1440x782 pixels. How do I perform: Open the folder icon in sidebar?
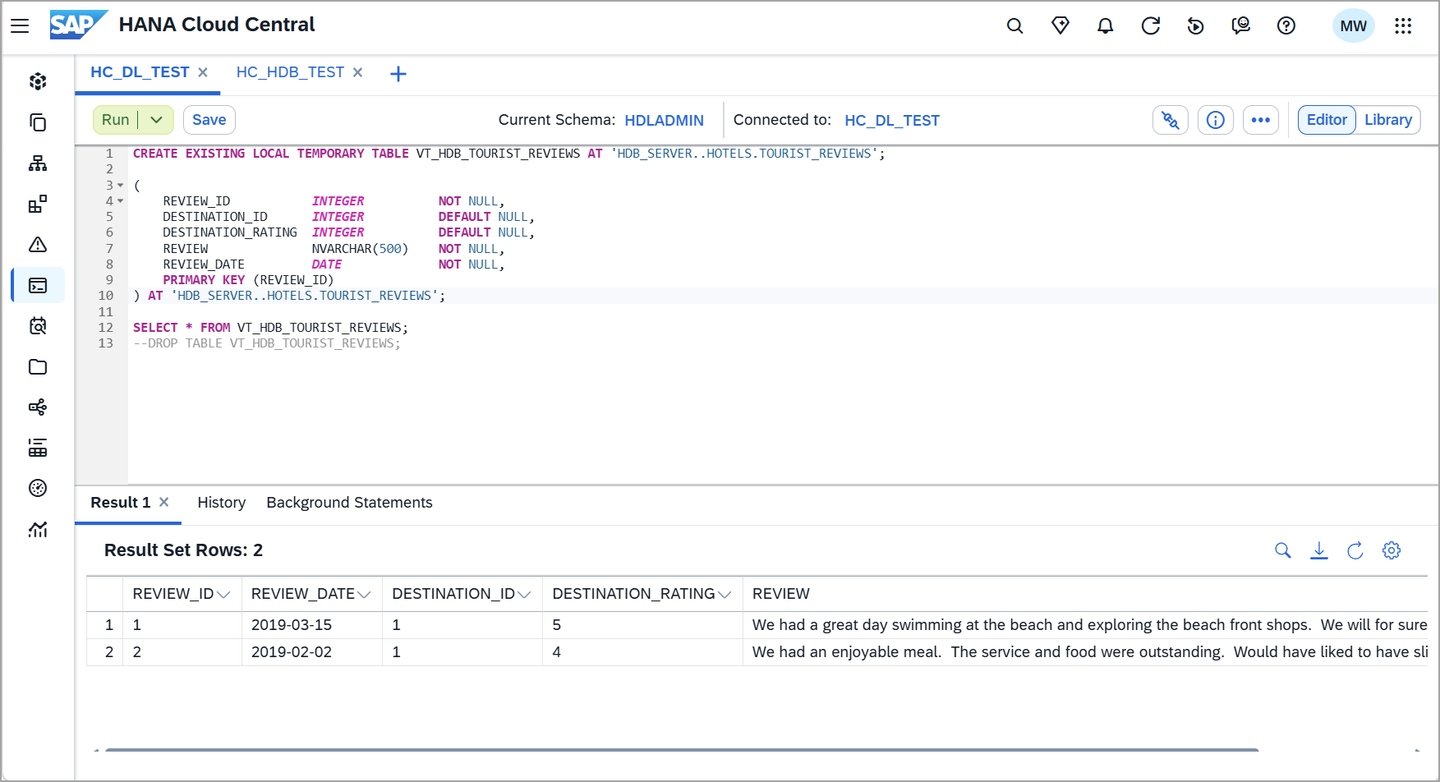[38, 367]
